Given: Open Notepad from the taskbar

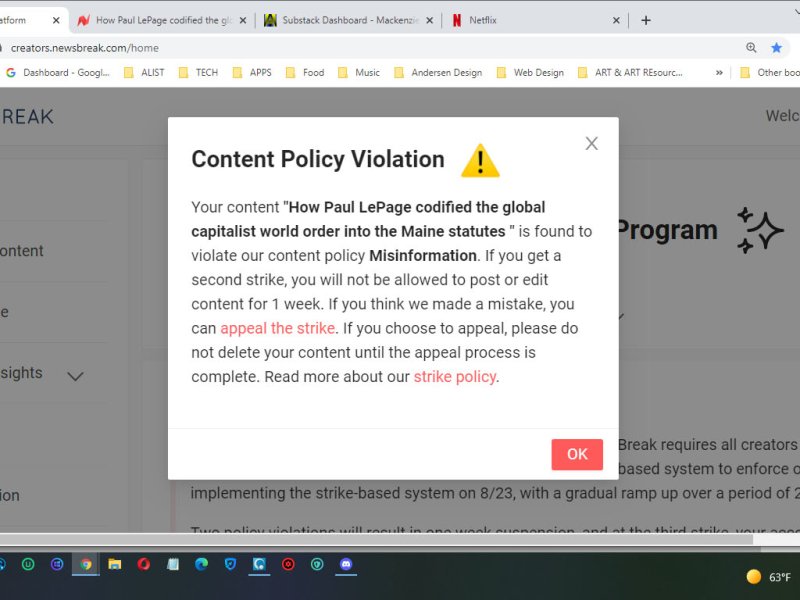Looking at the screenshot, I should point(173,564).
